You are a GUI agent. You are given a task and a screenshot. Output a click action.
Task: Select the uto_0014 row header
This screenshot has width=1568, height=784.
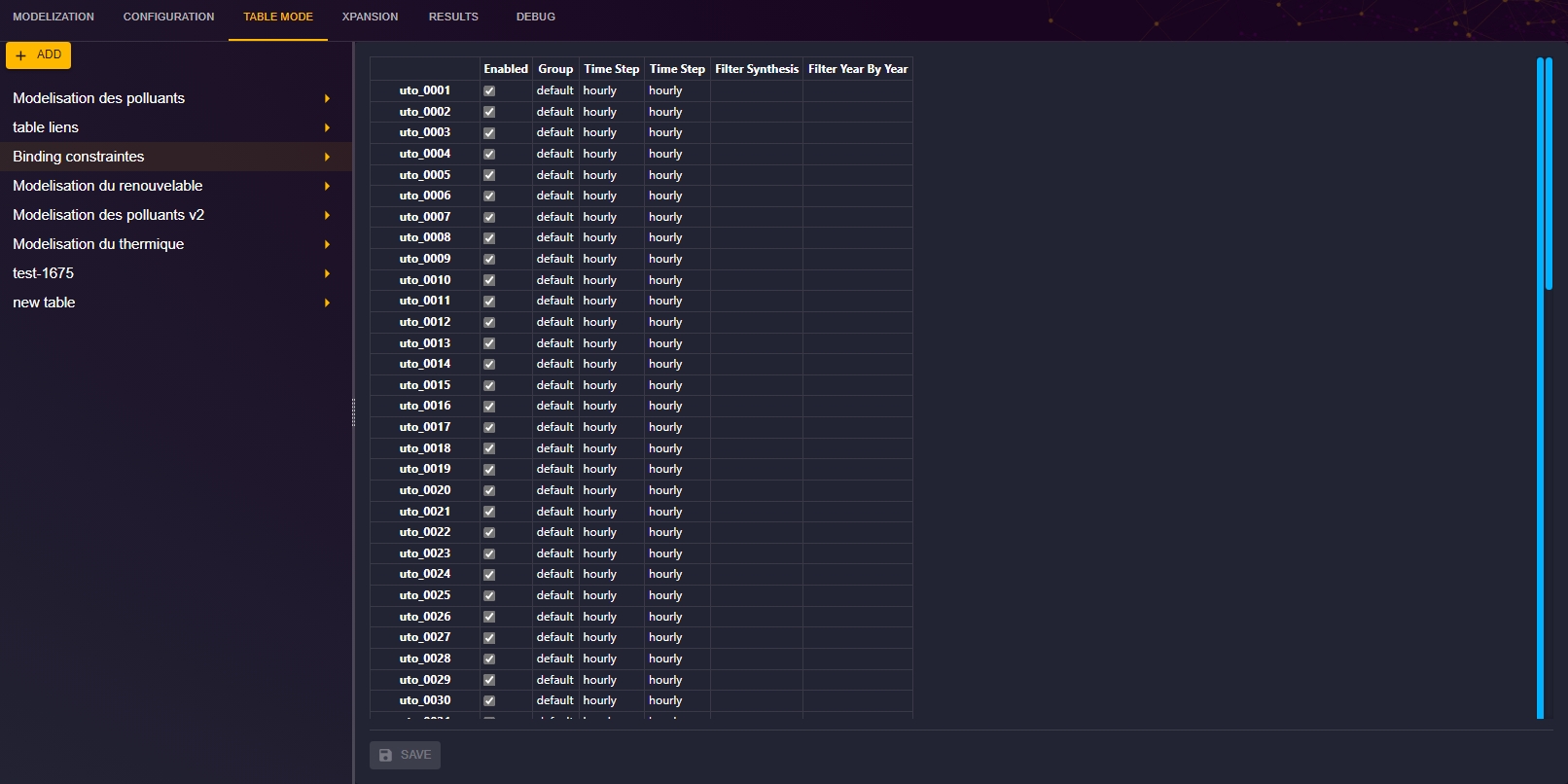[425, 364]
